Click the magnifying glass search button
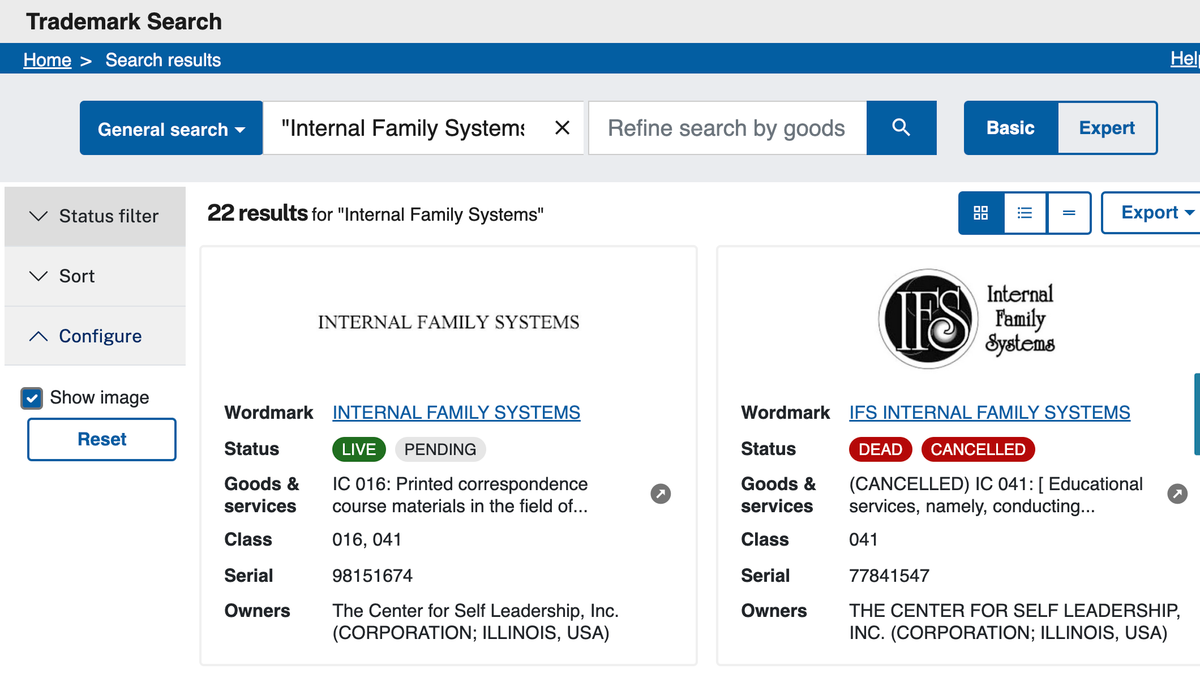The height and width of the screenshot is (678, 1200). tap(901, 128)
